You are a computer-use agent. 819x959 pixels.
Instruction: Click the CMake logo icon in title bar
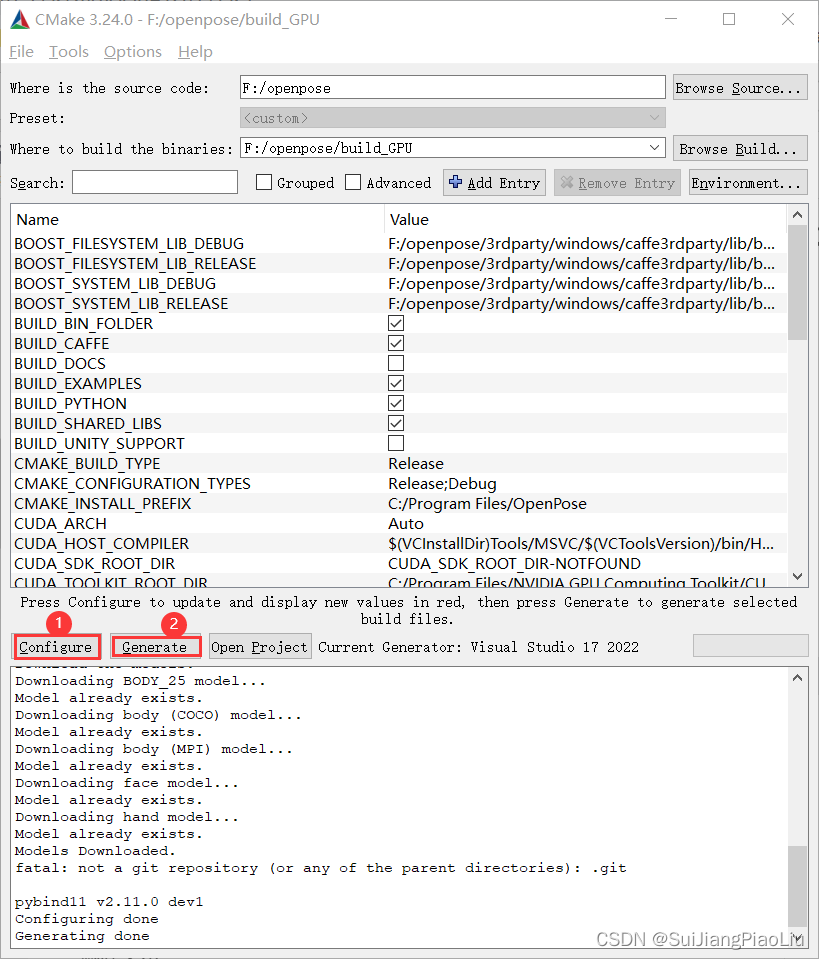click(20, 20)
